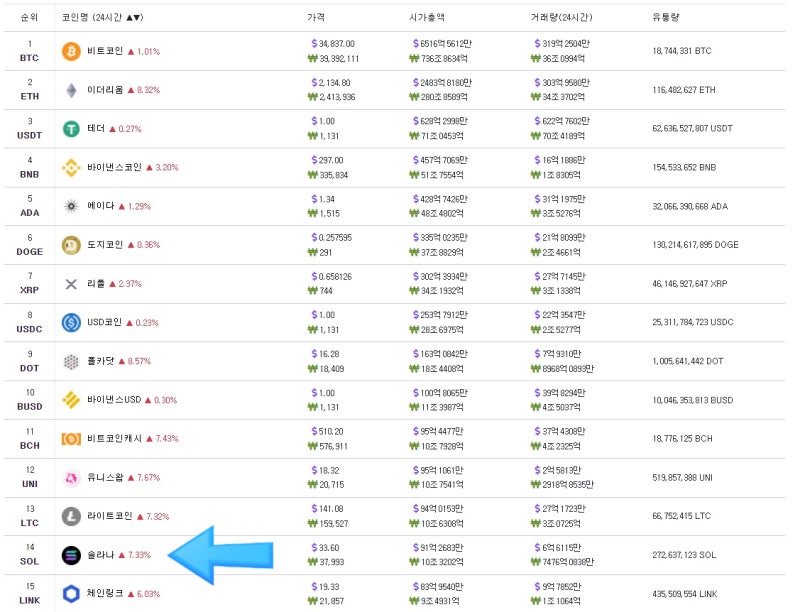Click the 유통량 column header

(666, 17)
